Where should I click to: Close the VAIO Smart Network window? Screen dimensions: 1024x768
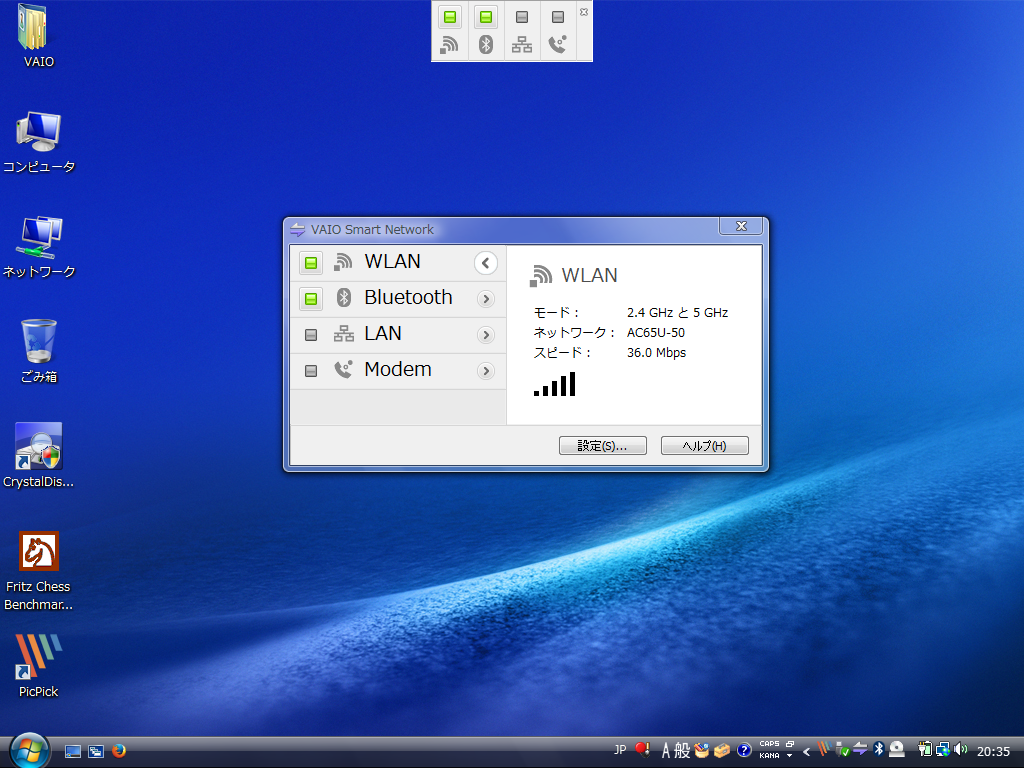tap(741, 226)
